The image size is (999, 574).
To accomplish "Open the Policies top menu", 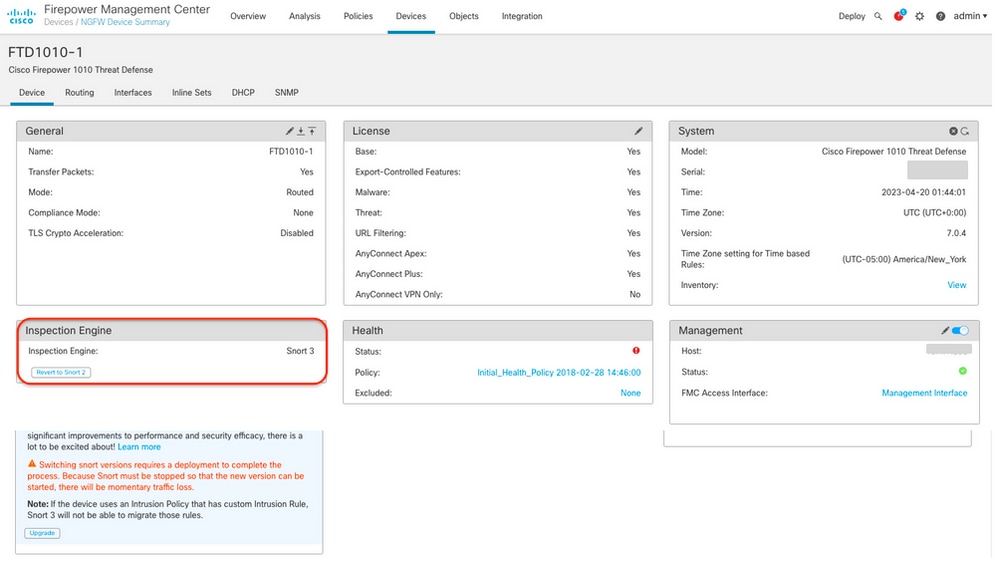I will (358, 16).
